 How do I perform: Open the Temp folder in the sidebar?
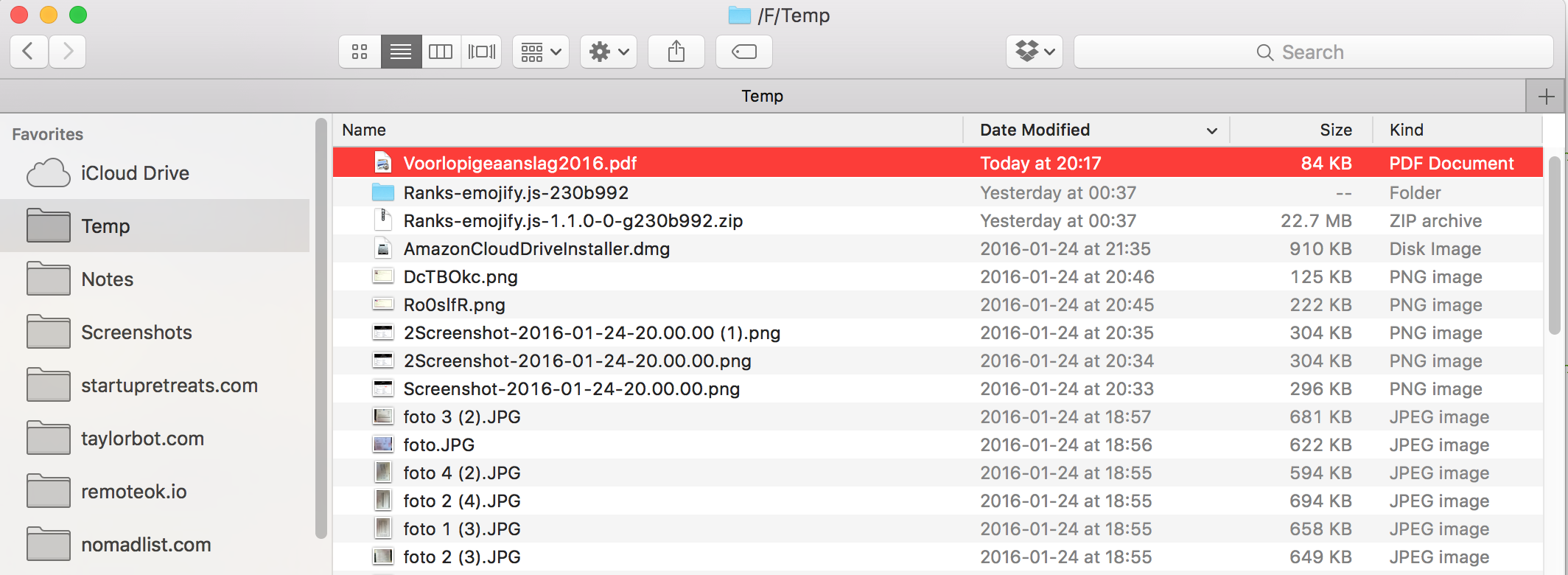click(x=155, y=226)
